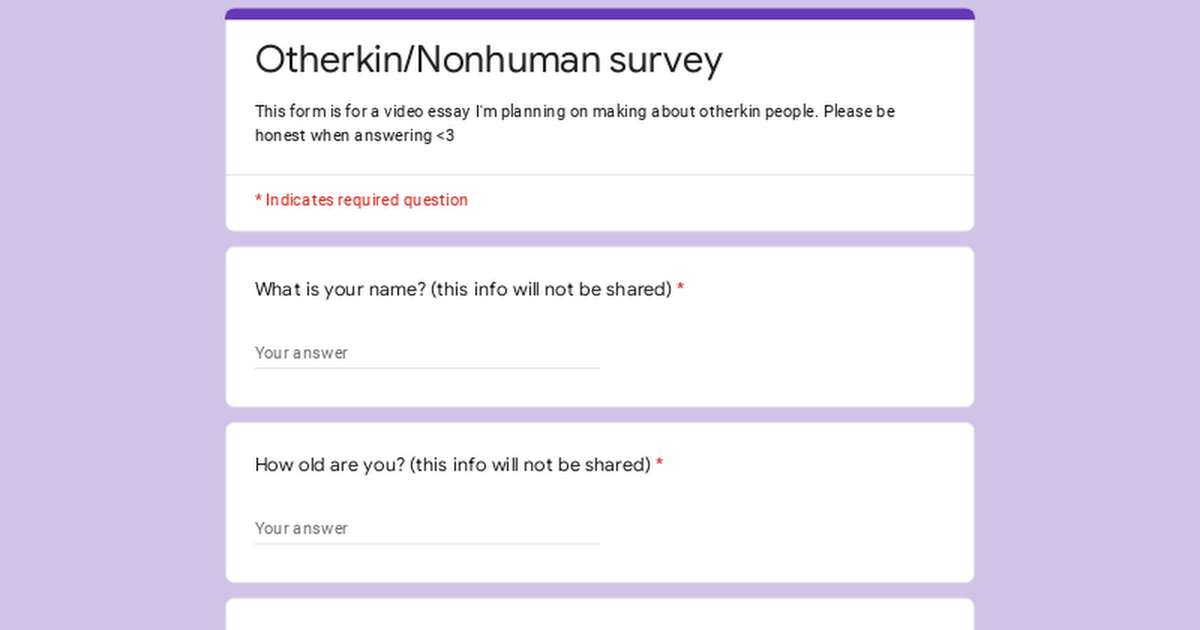Click empty space in the age question card
This screenshot has width=1200, height=630.
[800, 525]
